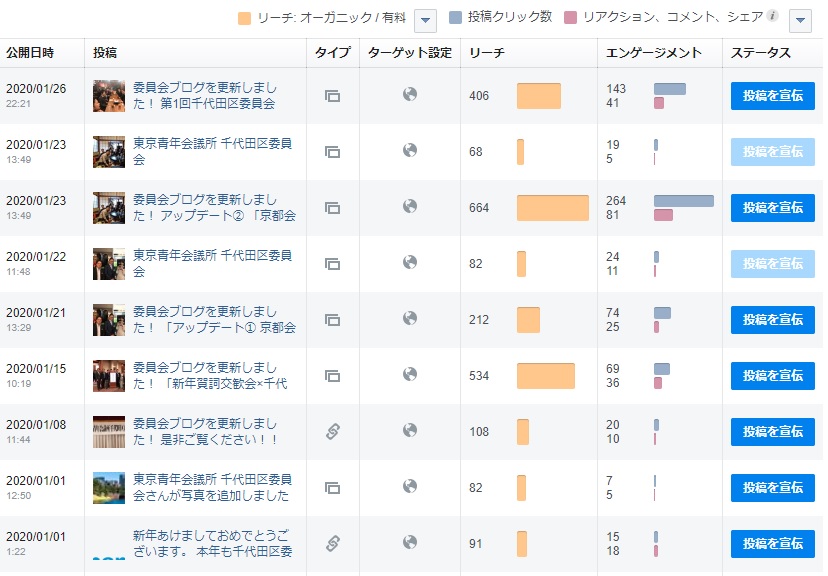Open the リーチ: オーガニック / 有料 dropdown arrow
Screen dimensions: 828x576
(425, 20)
